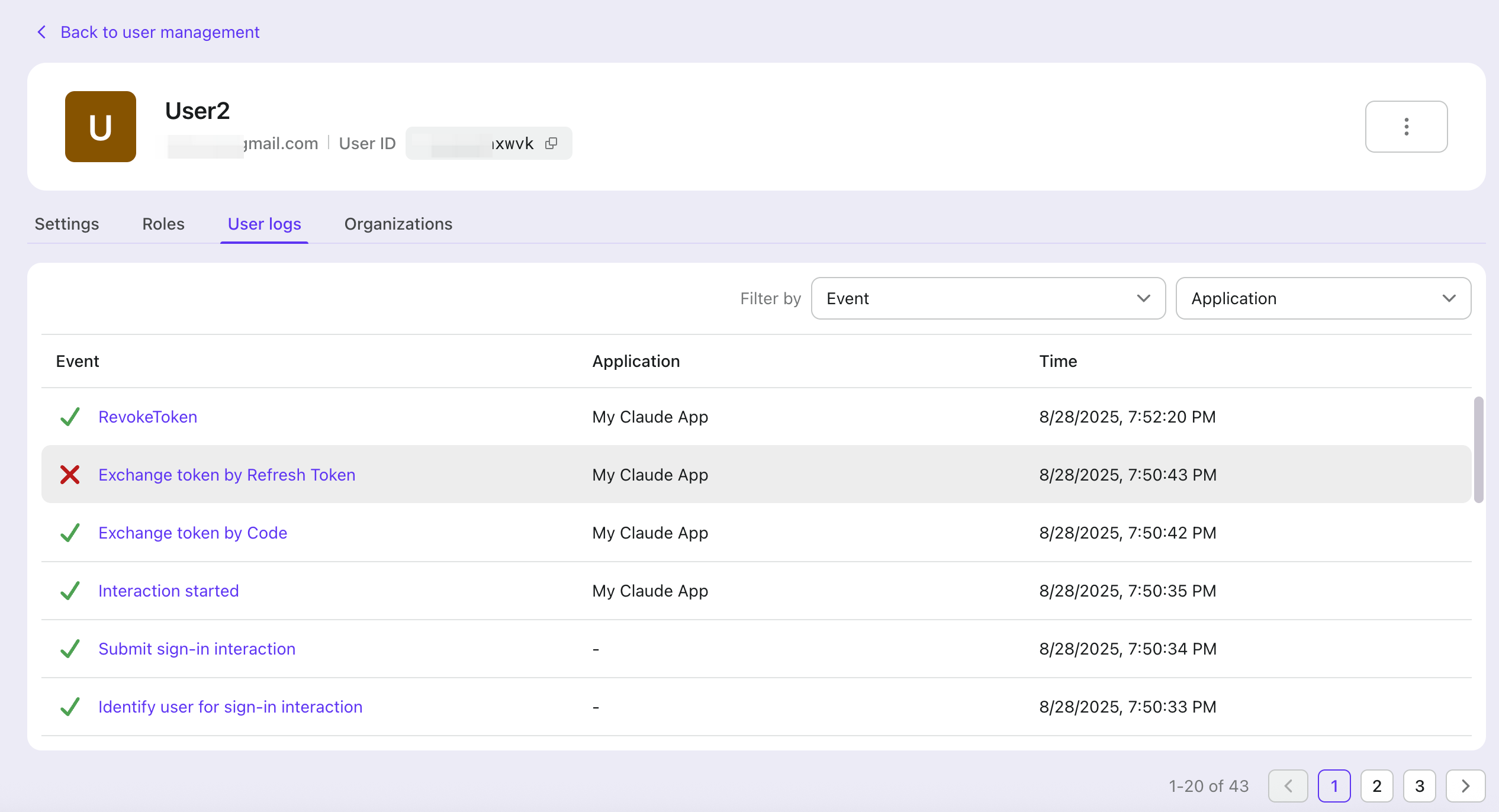
Task: Click time 8/28/2025, 7:50:33 PM
Action: coord(1128,707)
